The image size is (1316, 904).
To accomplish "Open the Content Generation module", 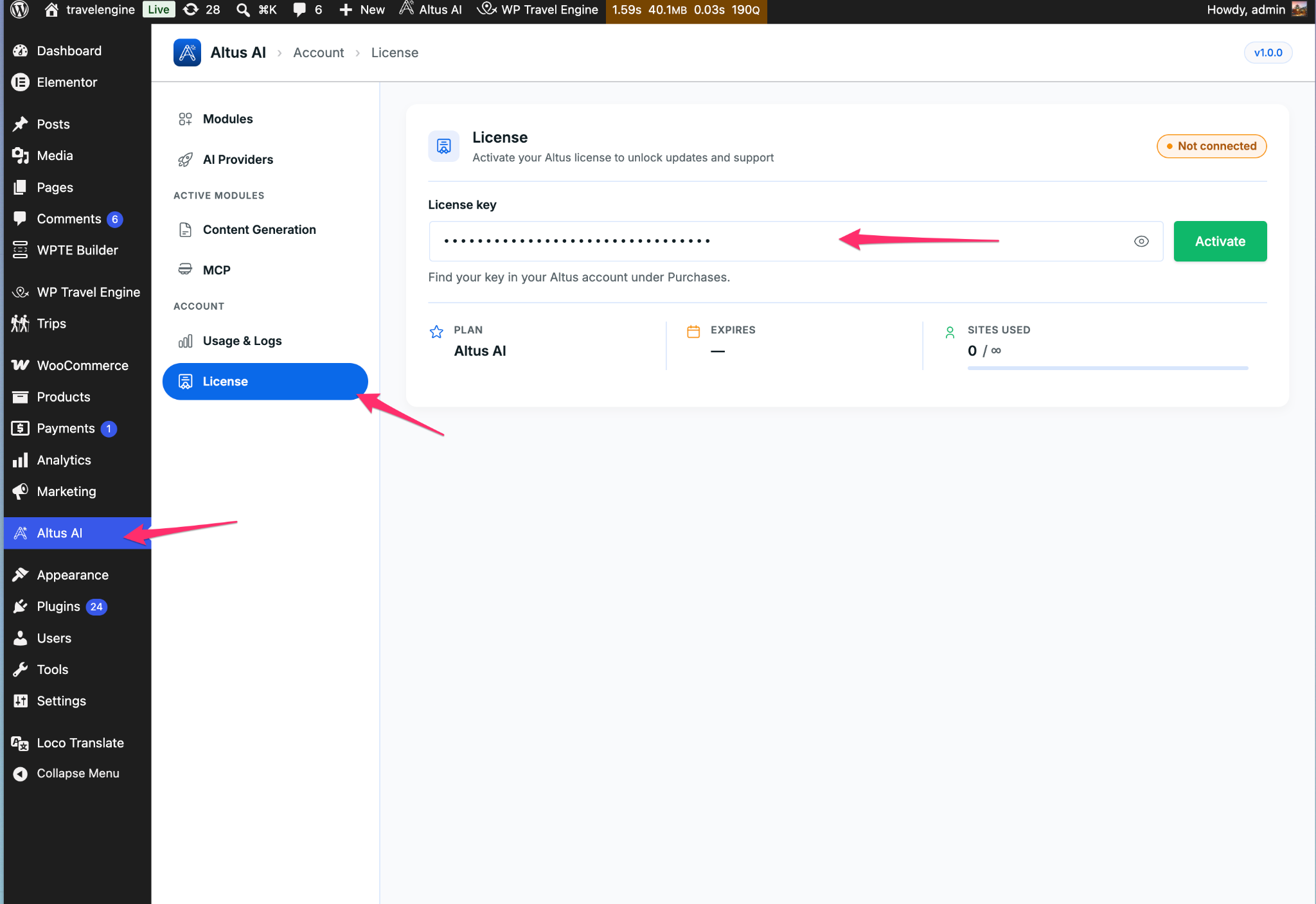I will [x=265, y=229].
